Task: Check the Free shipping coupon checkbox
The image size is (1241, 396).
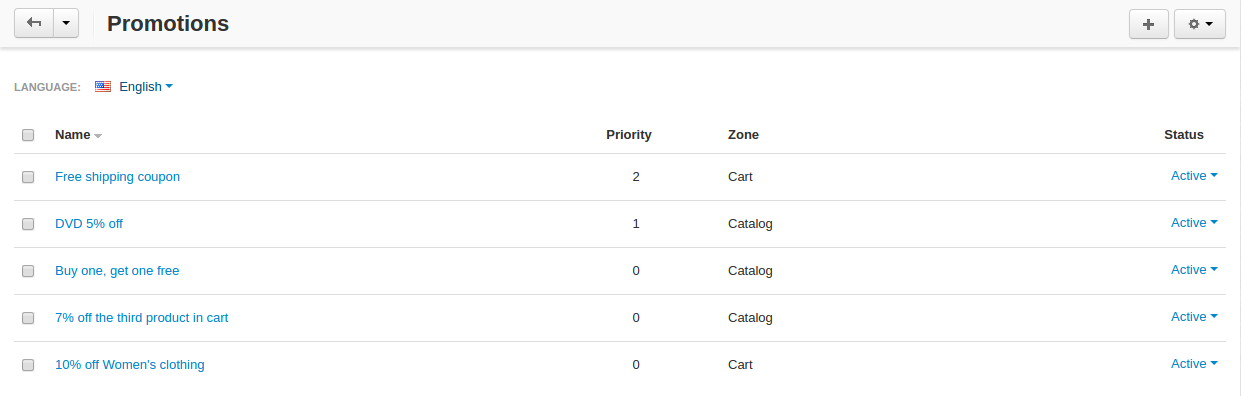Action: 28,177
